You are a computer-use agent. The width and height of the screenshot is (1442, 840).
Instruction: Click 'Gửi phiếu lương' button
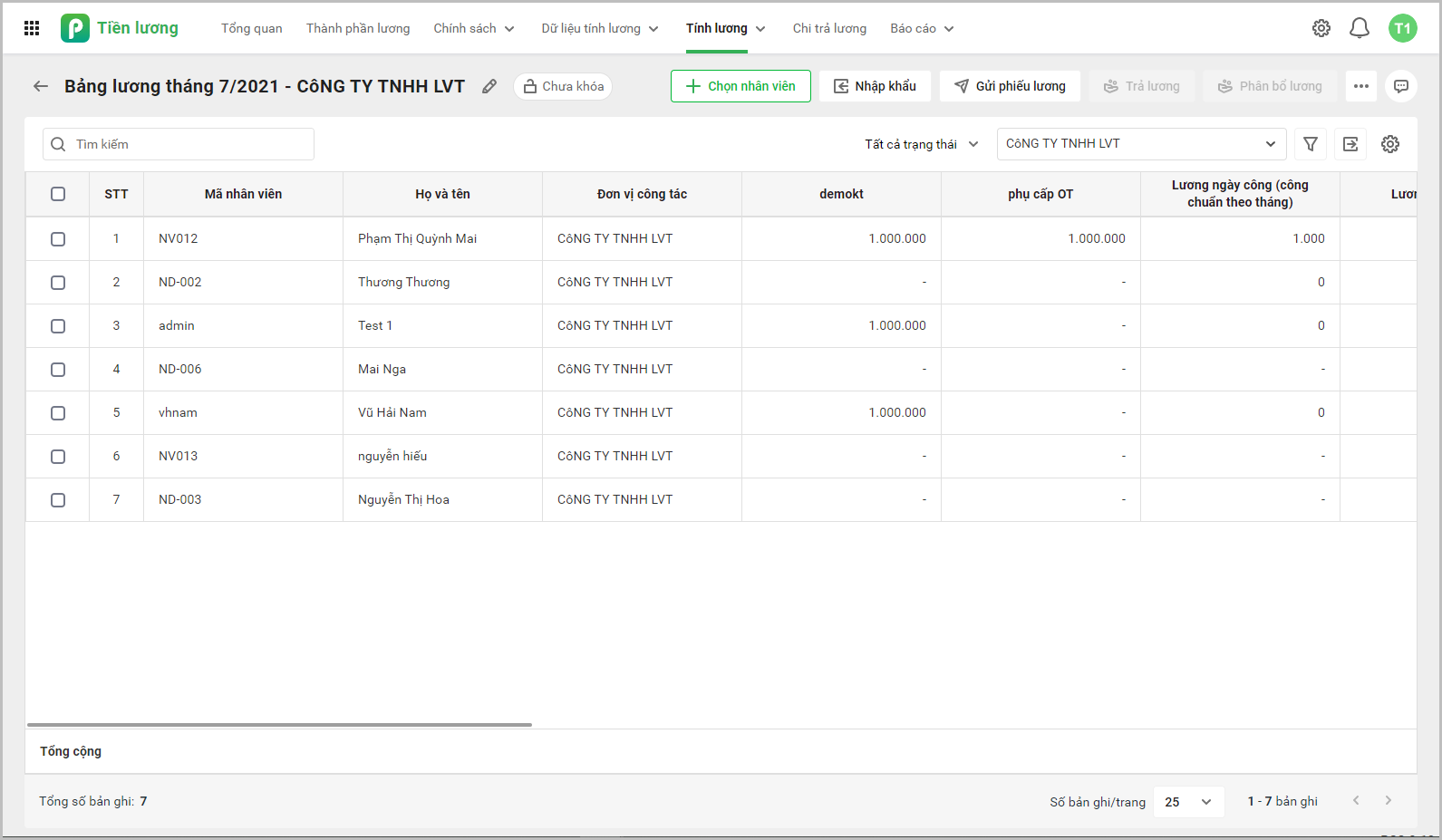[x=1010, y=86]
